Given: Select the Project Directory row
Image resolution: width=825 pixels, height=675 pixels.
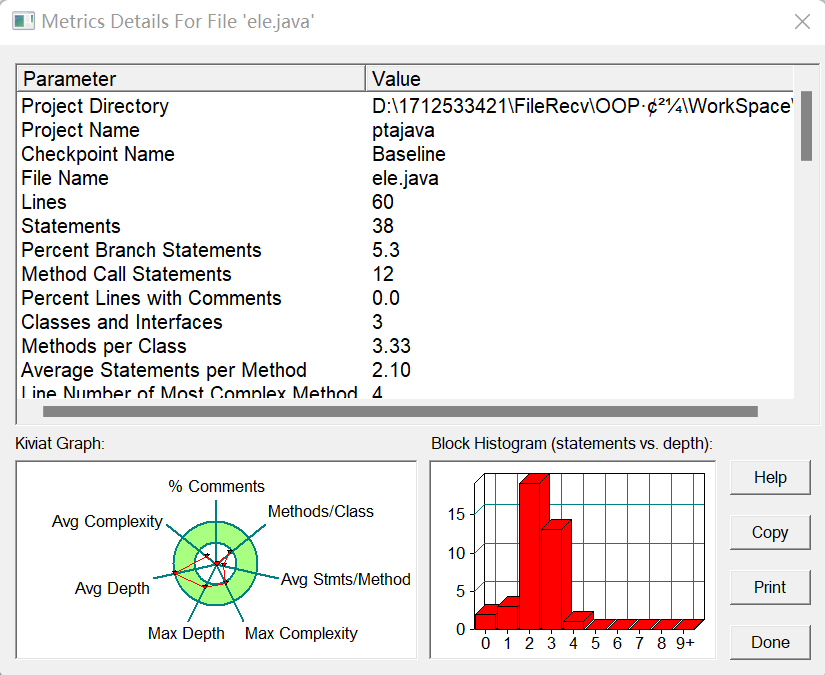Looking at the screenshot, I should pos(405,106).
